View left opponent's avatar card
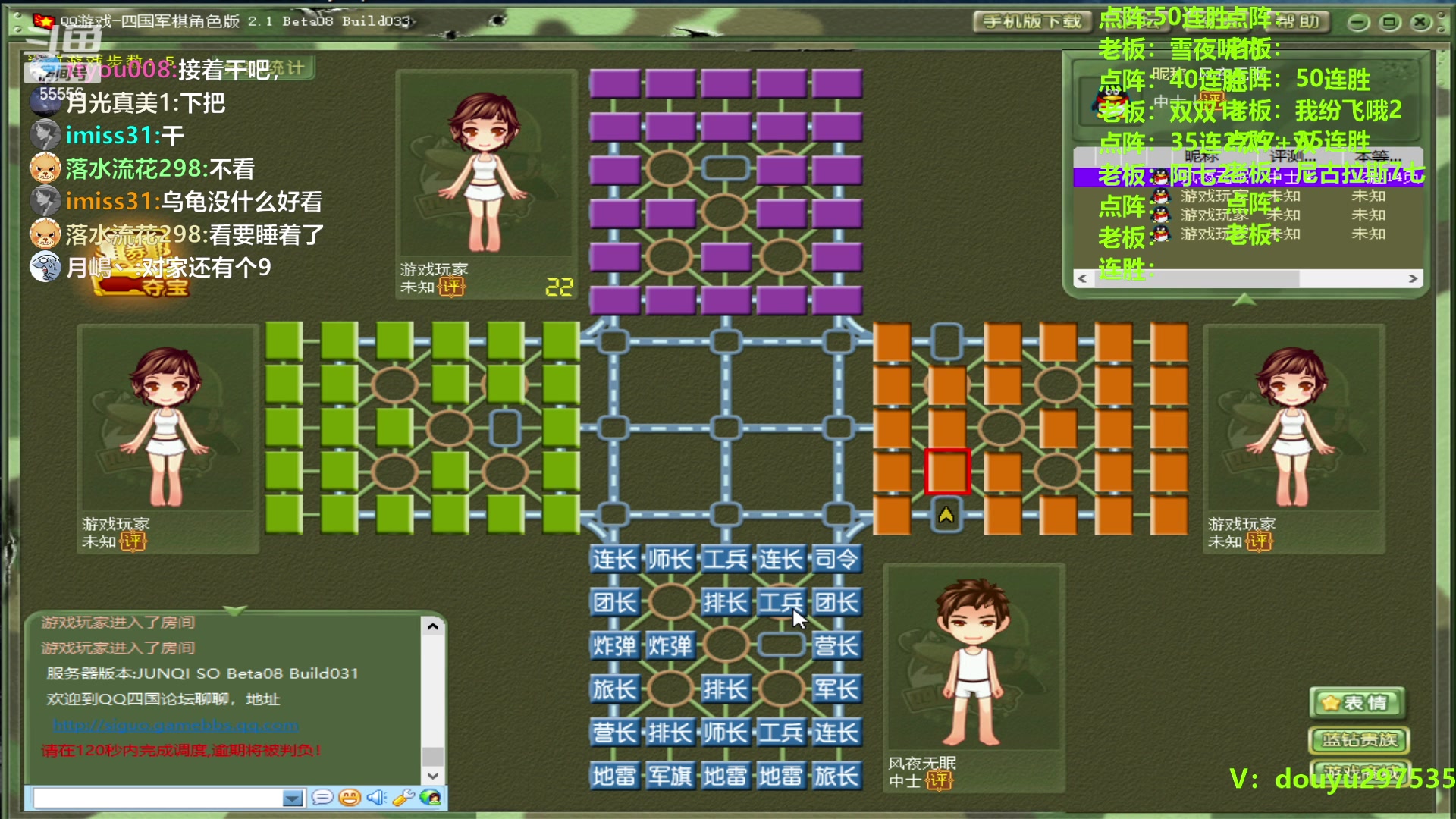This screenshot has width=1456, height=819. 168,439
